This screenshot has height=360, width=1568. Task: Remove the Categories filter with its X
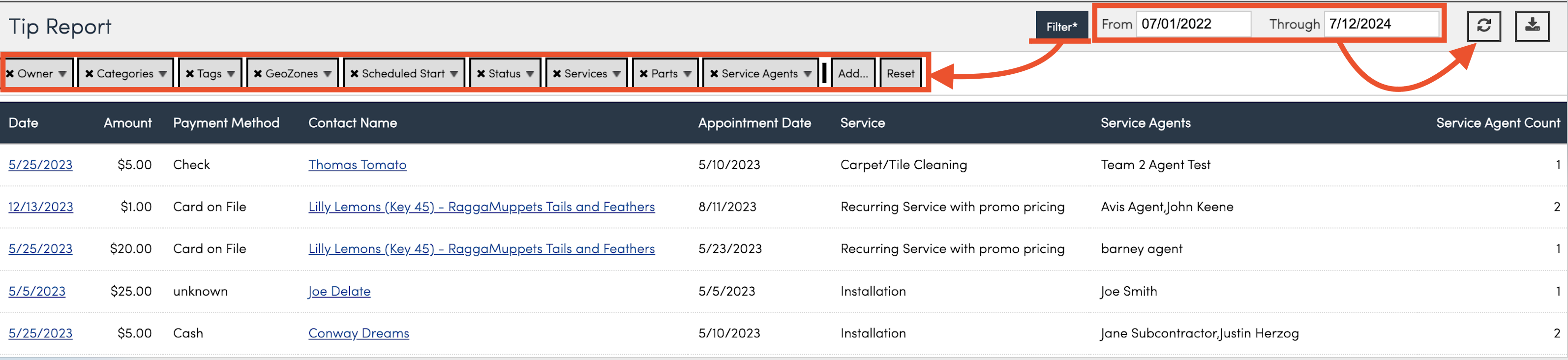tap(90, 74)
